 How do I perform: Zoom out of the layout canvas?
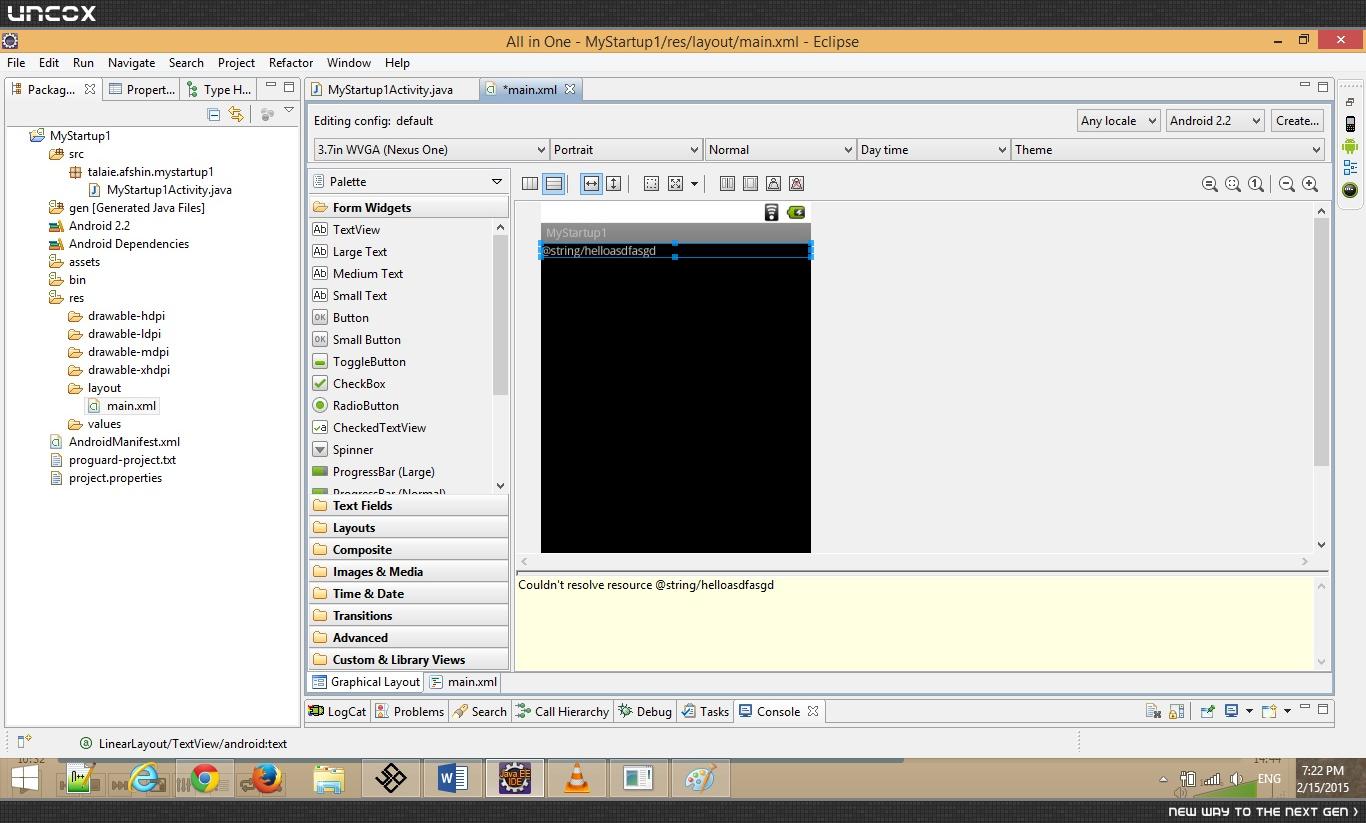click(x=1287, y=184)
